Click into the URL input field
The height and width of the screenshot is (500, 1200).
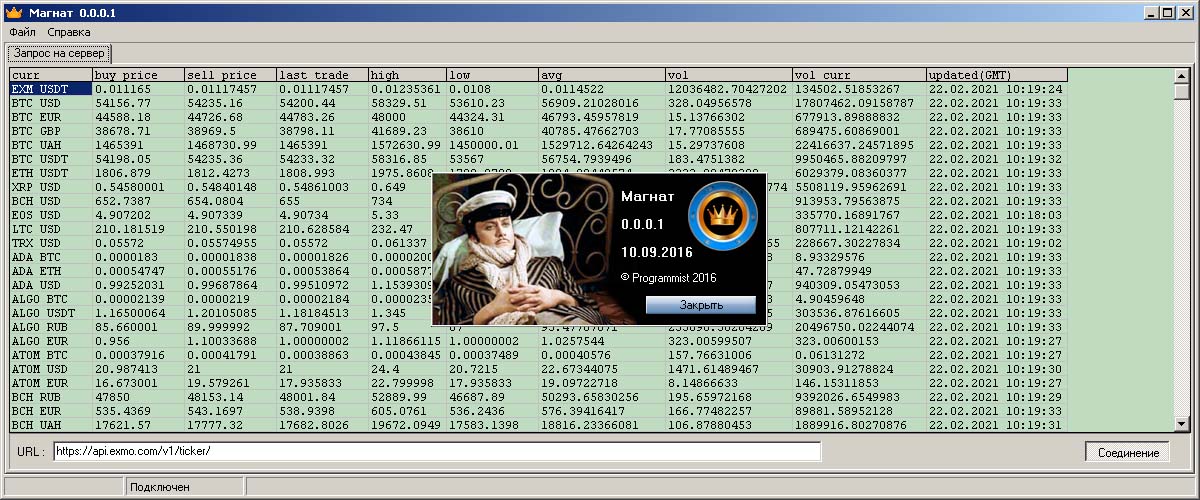[437, 451]
